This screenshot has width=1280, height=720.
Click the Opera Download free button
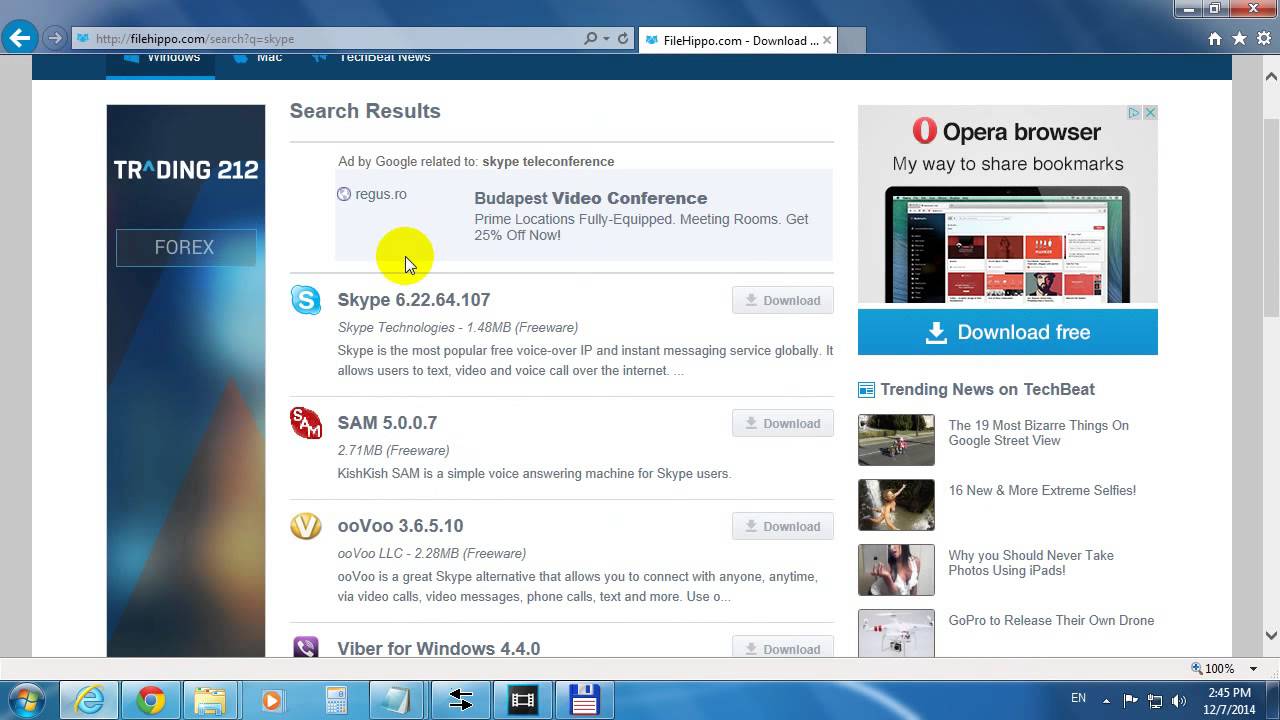[x=1008, y=332]
